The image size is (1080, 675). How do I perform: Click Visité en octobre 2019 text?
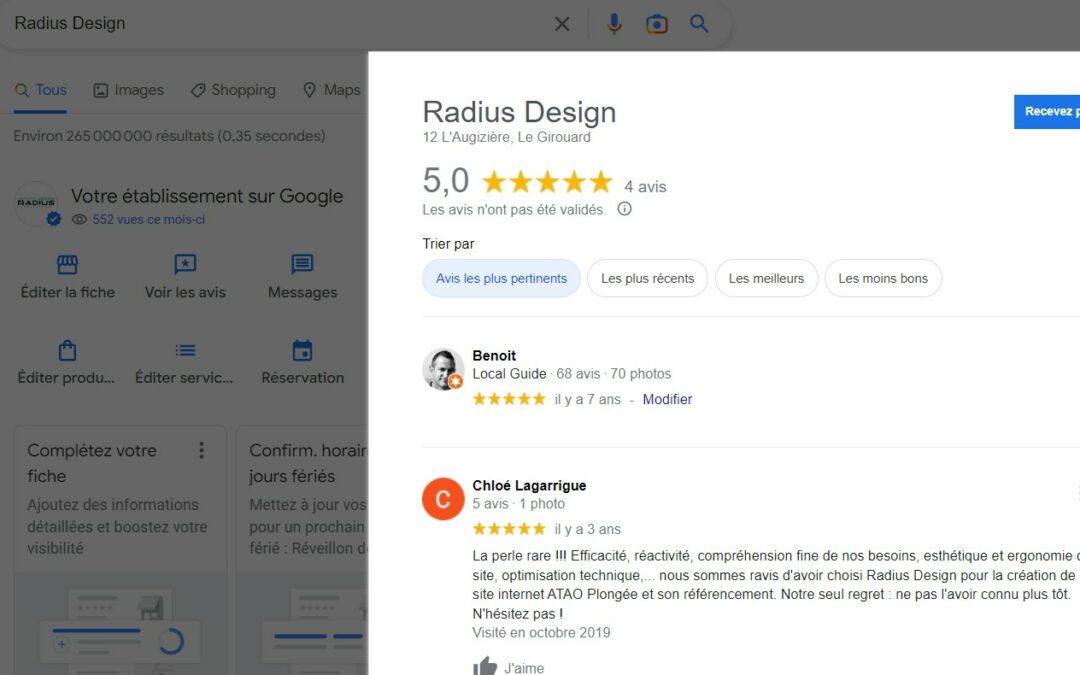click(x=541, y=632)
